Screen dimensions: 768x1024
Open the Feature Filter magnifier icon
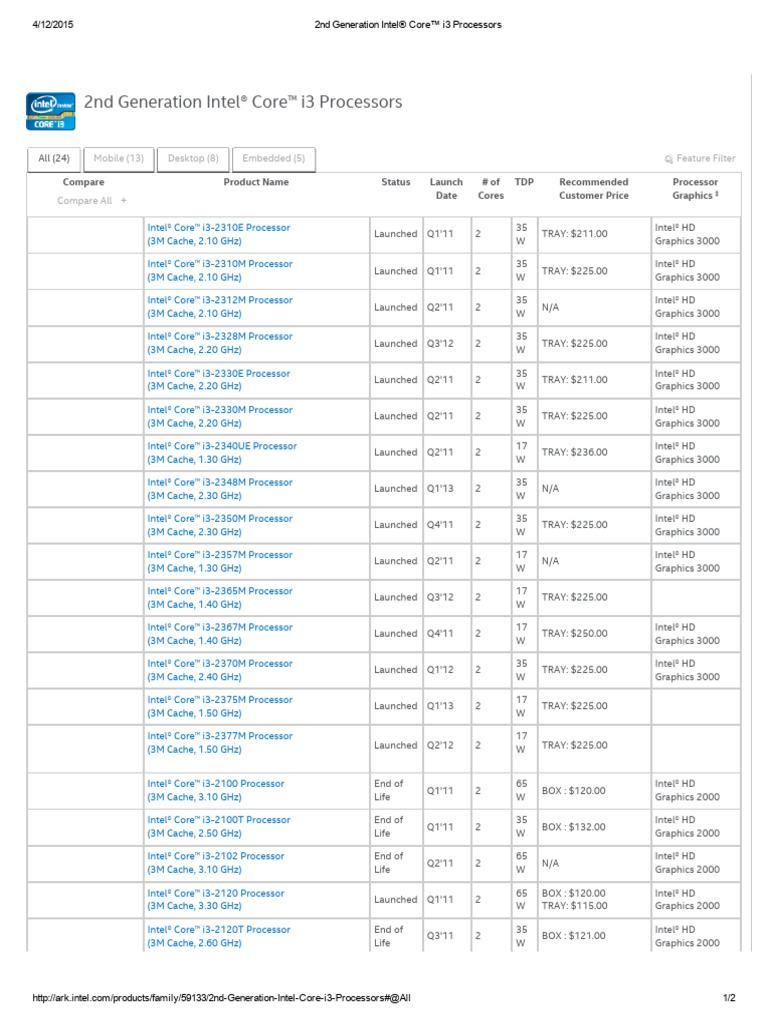pos(669,159)
